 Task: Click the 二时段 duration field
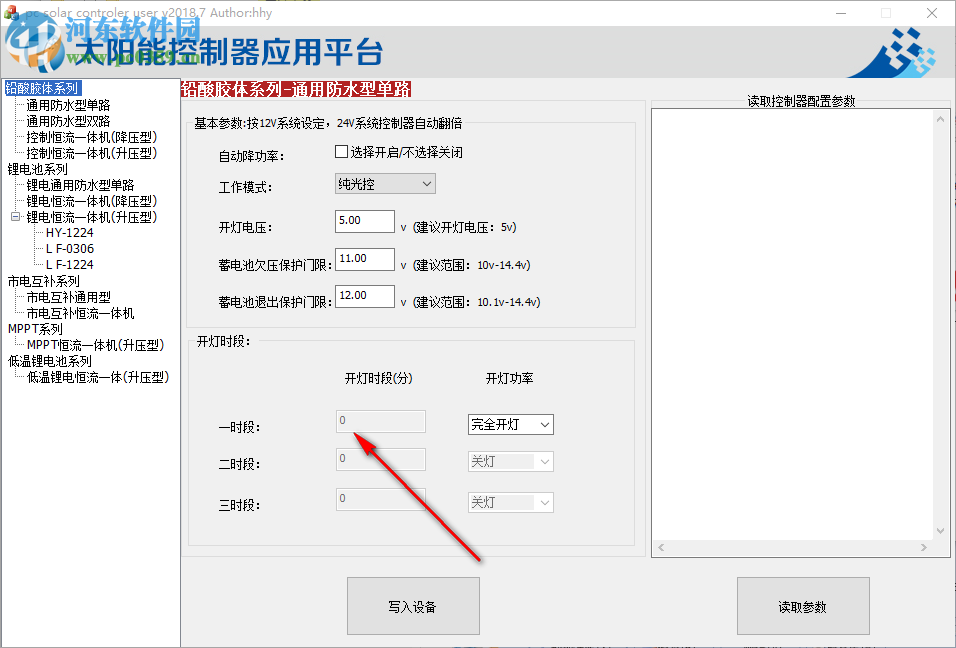tap(381, 459)
